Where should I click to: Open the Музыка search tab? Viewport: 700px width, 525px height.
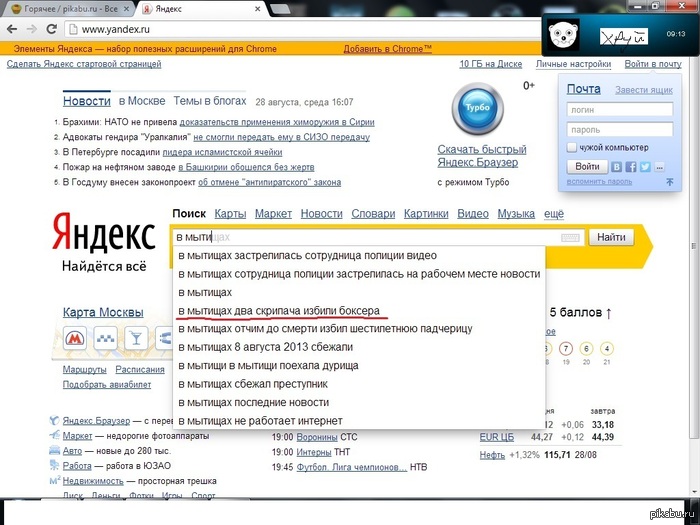[516, 214]
